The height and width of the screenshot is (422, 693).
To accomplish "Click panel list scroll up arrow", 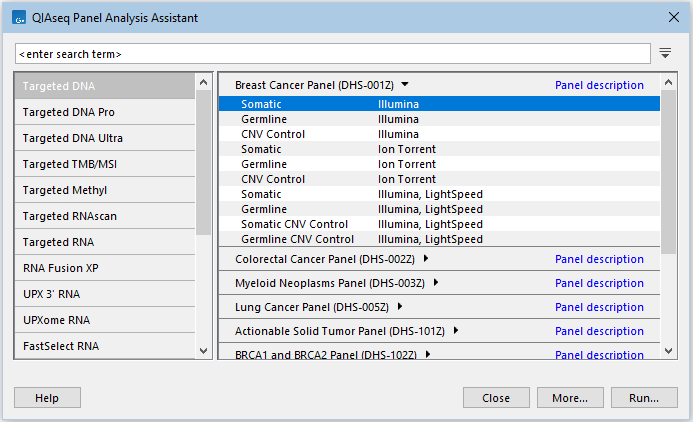I will click(x=668, y=82).
